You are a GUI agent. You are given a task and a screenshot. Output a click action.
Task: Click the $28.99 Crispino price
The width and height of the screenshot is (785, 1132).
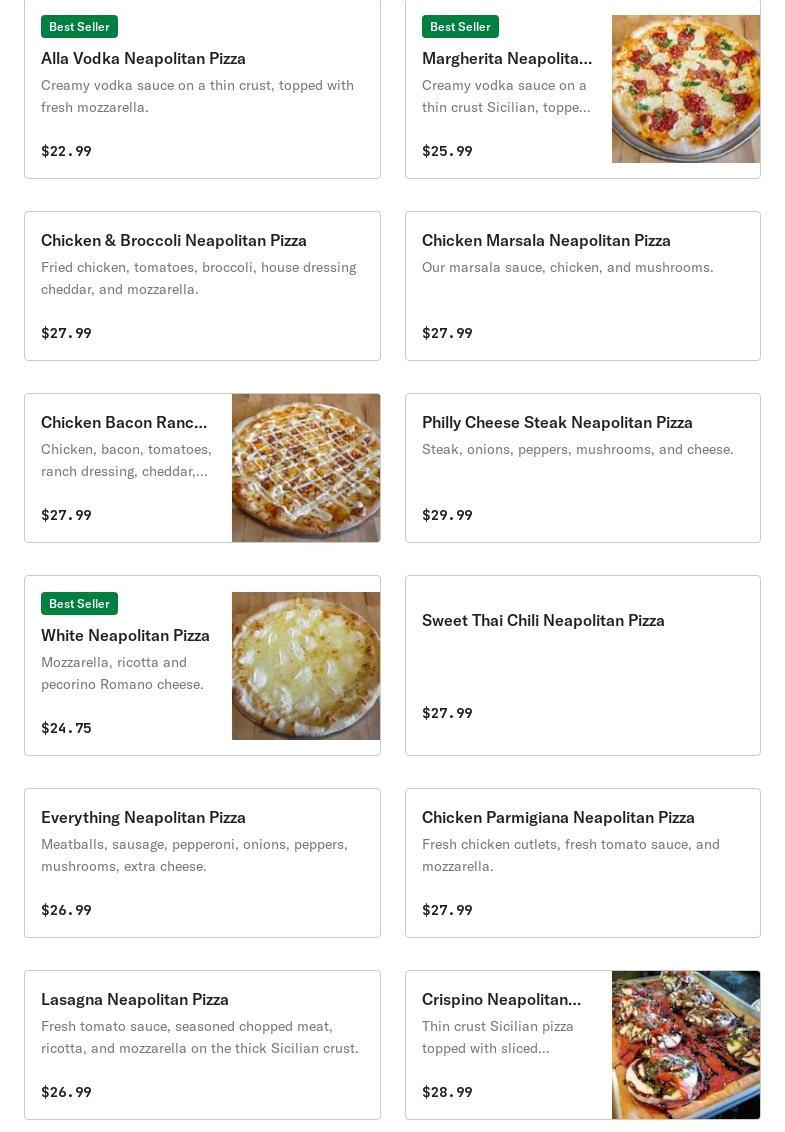pos(447,1092)
